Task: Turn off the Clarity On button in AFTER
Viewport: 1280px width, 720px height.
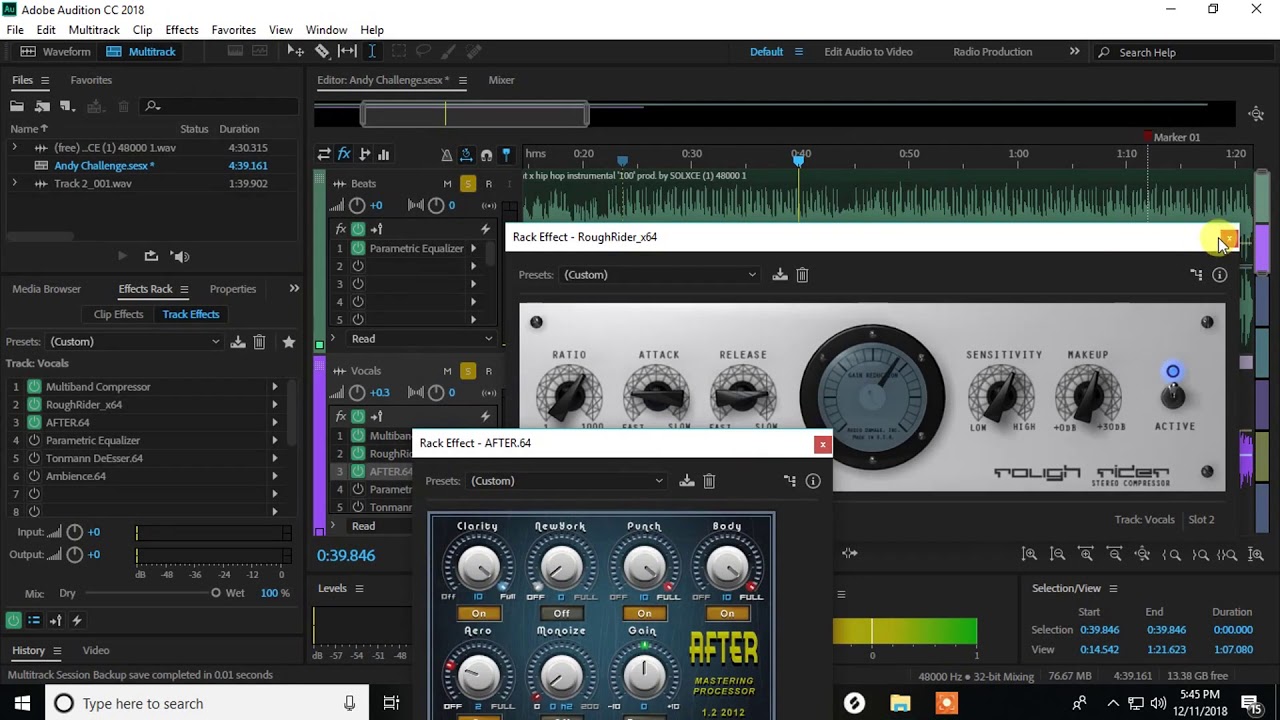Action: (478, 613)
